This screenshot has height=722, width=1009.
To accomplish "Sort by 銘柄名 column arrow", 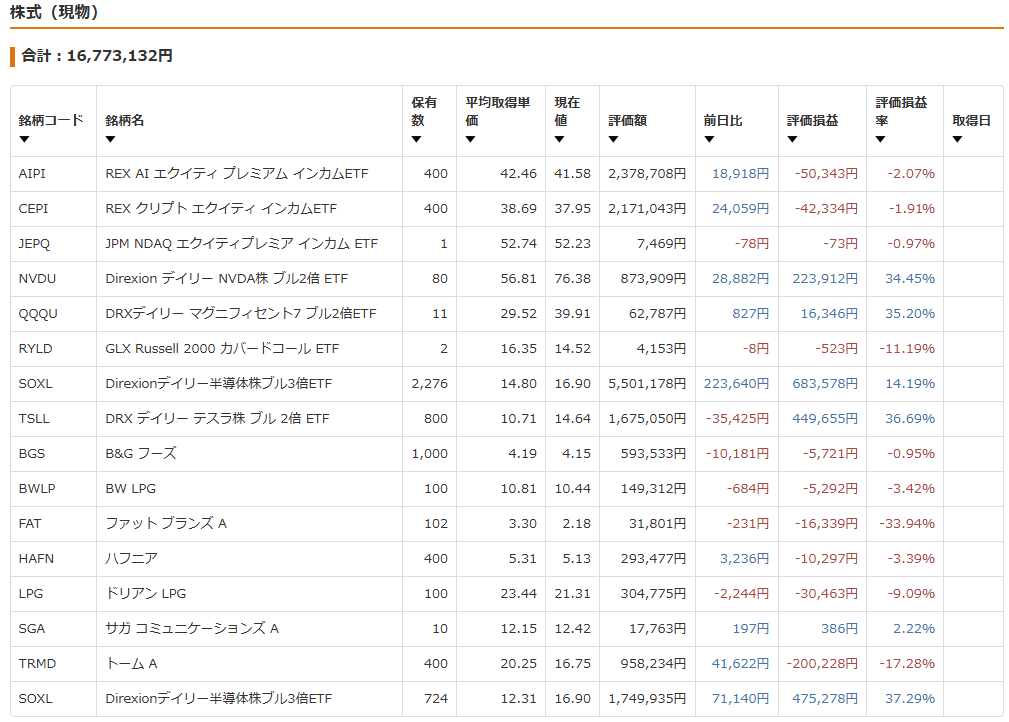I will 110,139.
